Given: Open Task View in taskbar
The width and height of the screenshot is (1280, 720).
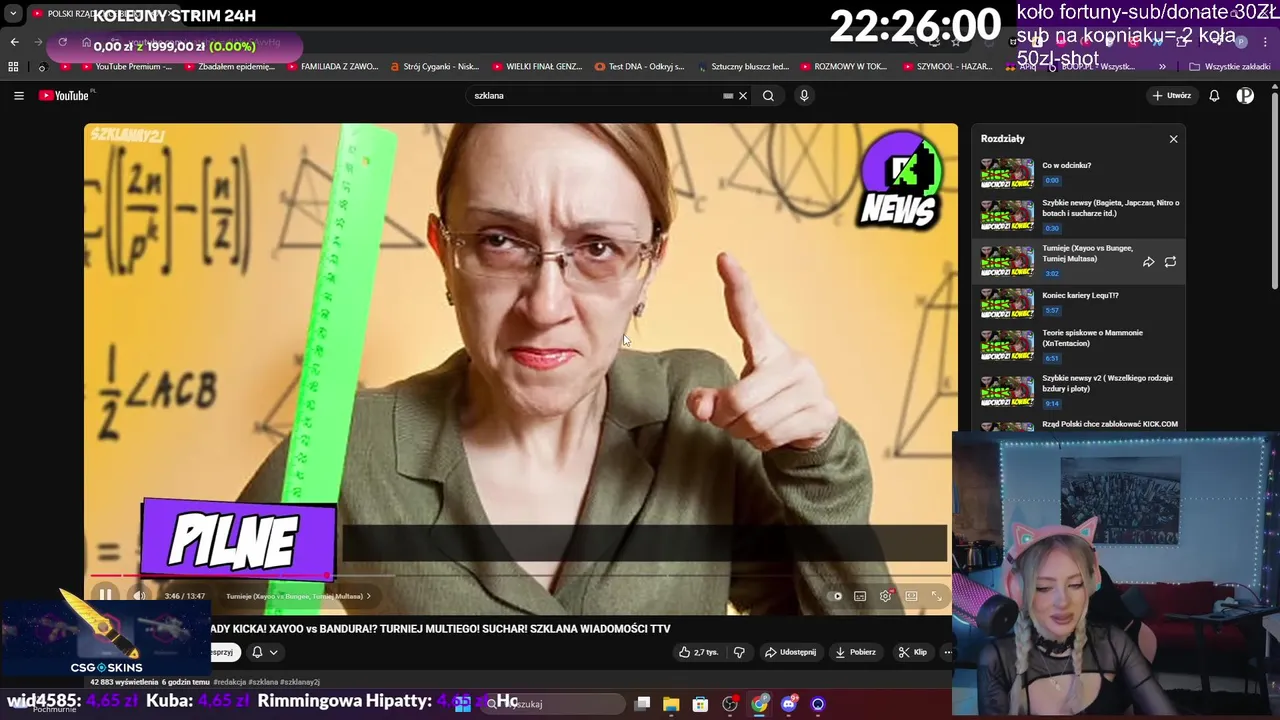Looking at the screenshot, I should coord(643,704).
